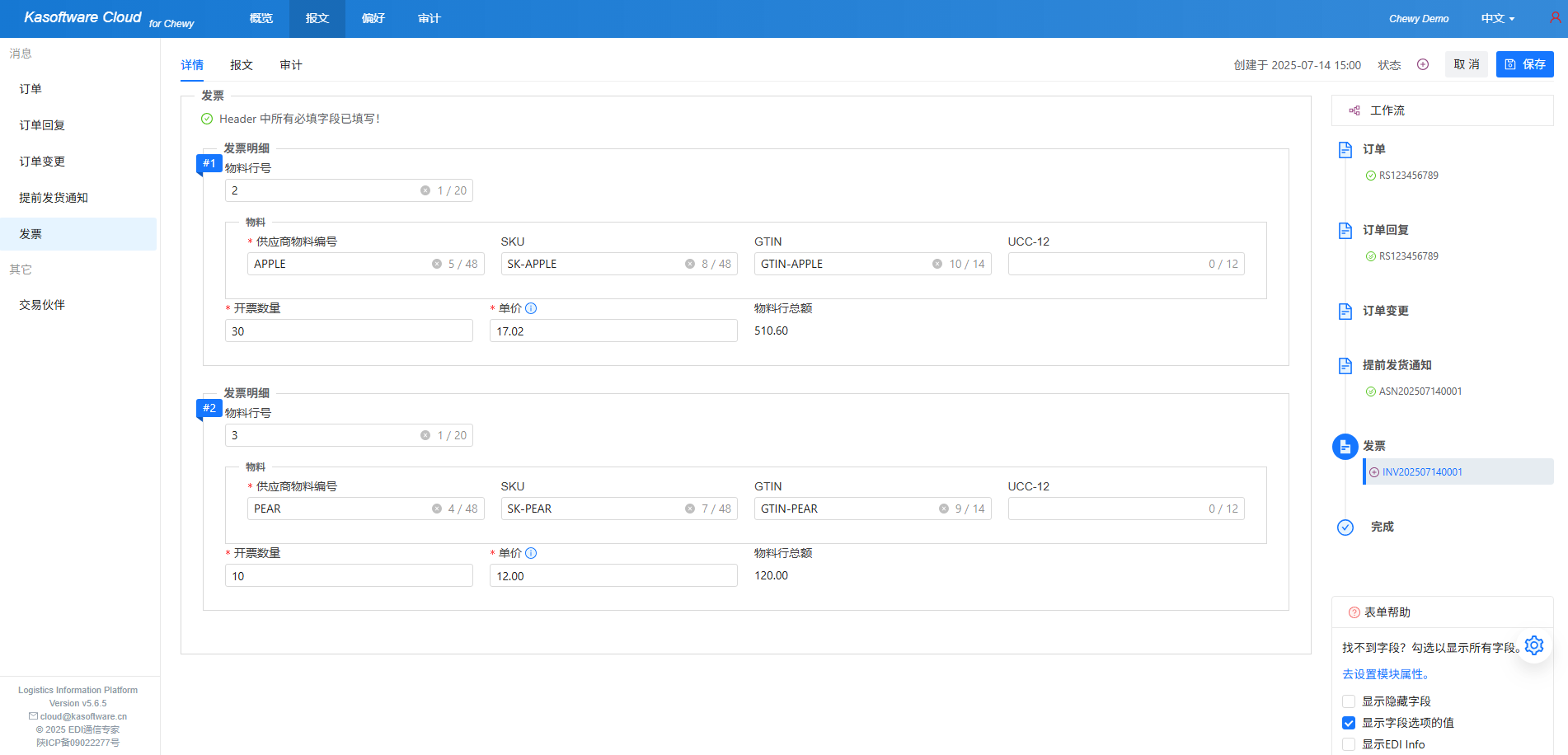Image resolution: width=1568 pixels, height=755 pixels.
Task: Enable the 显示隐藏字段 checkbox
Action: [x=1349, y=701]
